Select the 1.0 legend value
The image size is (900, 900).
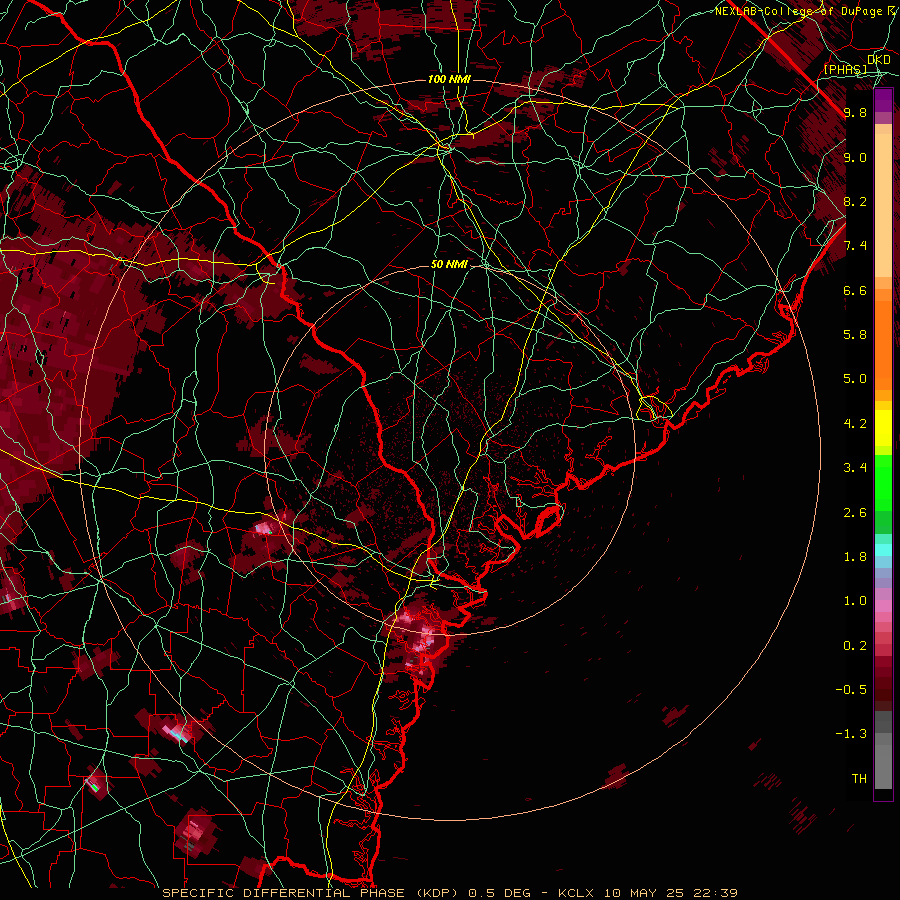click(x=855, y=601)
